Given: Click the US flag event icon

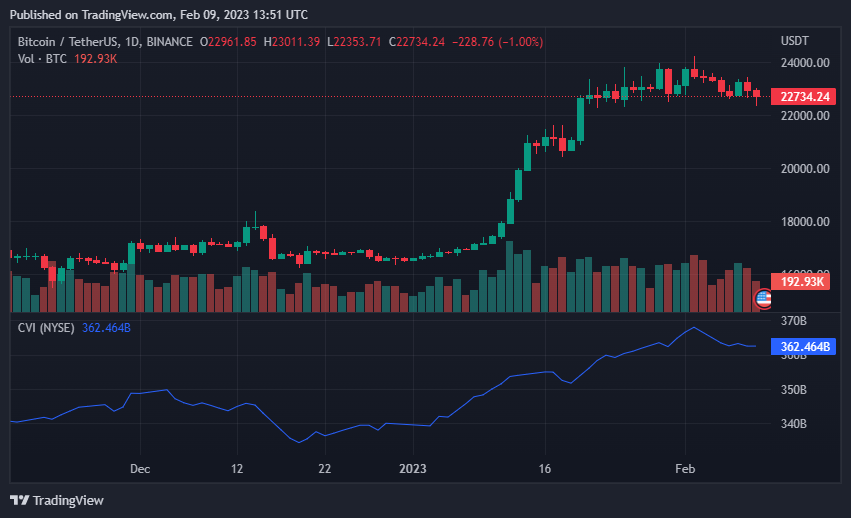Looking at the screenshot, I should (763, 298).
